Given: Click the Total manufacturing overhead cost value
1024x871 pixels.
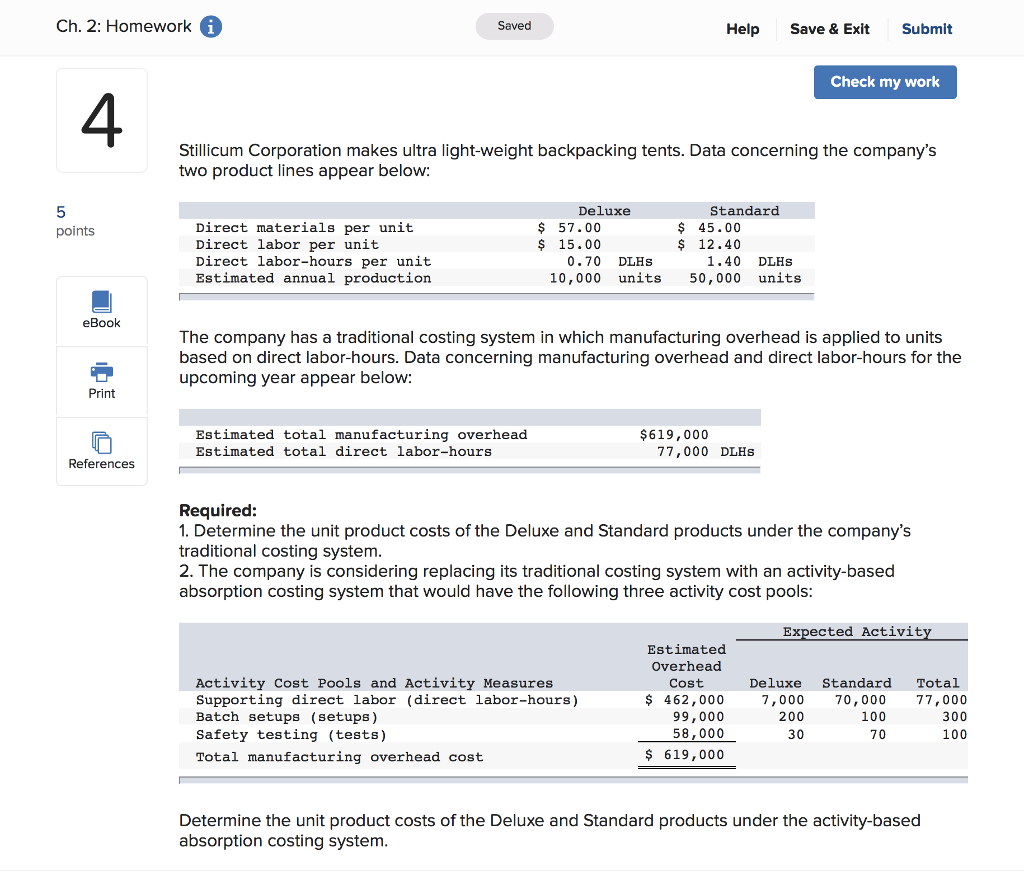Looking at the screenshot, I should 686,754.
